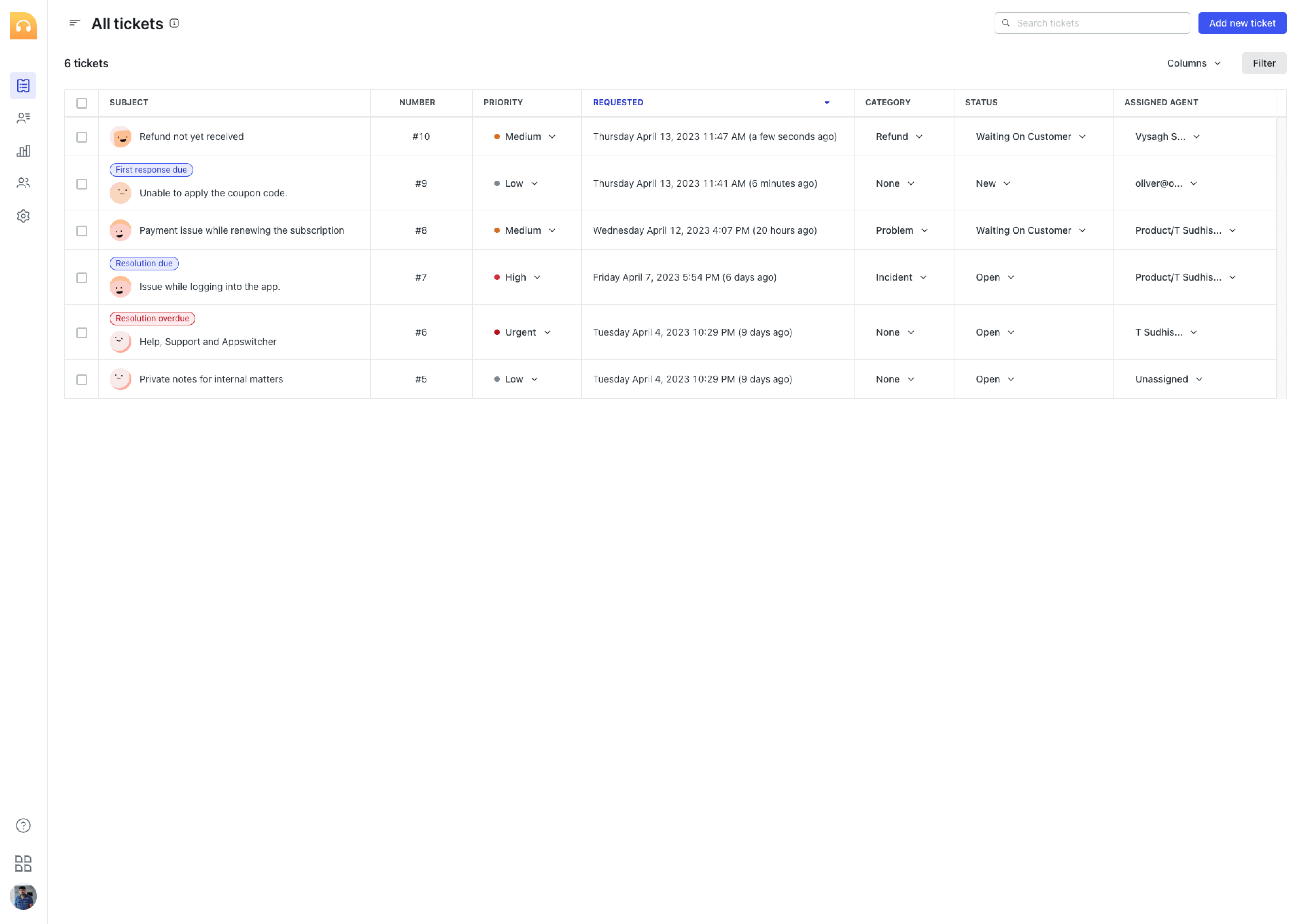This screenshot has height=924, width=1300.
Task: Click the First response due tag
Action: click(x=151, y=170)
